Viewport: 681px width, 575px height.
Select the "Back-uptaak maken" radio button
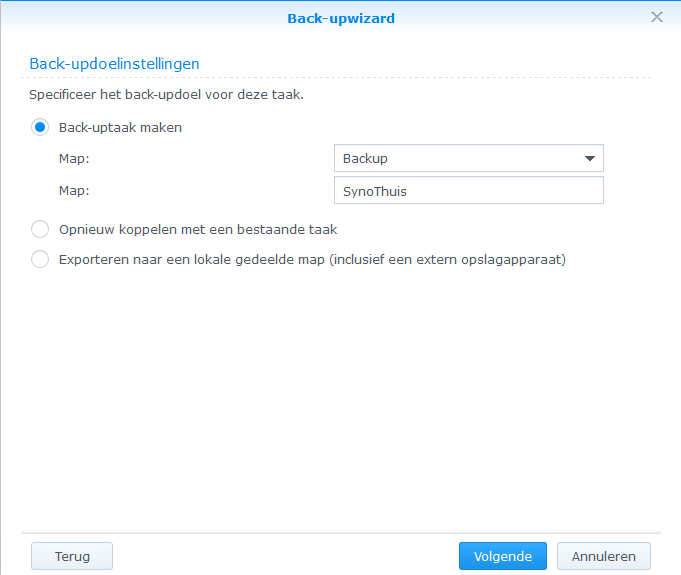40,128
